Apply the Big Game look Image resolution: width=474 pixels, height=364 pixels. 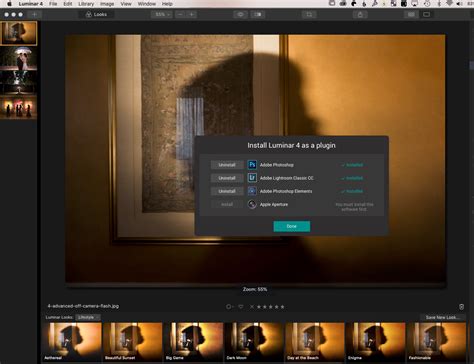coord(194,342)
